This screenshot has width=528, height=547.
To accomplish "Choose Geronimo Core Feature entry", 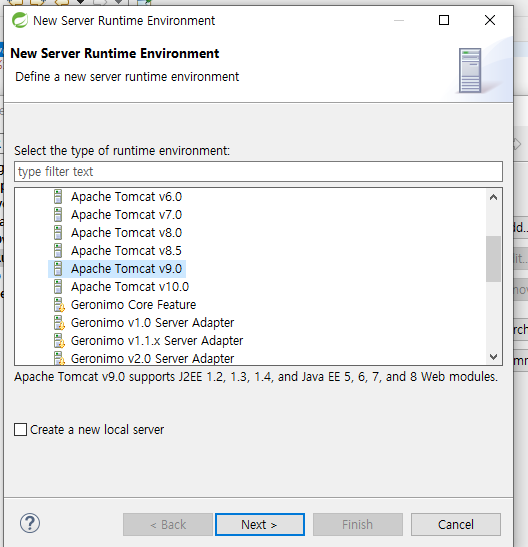I will coord(133,305).
